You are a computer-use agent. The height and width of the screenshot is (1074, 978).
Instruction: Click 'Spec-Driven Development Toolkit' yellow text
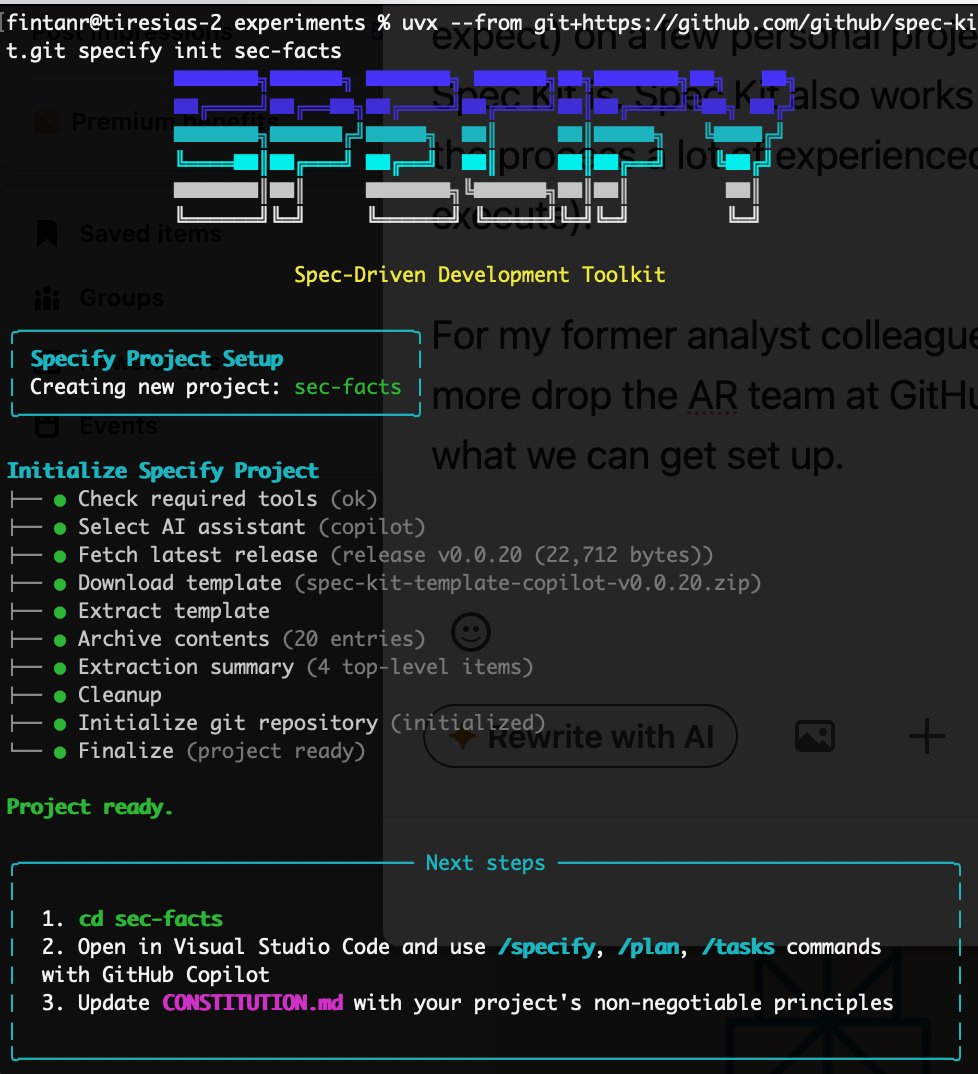[479, 275]
